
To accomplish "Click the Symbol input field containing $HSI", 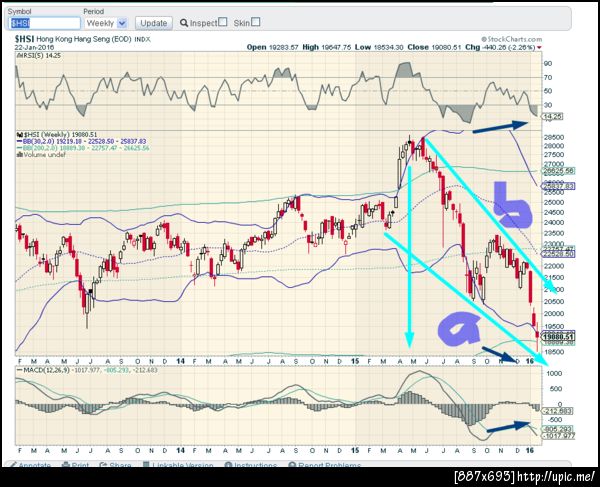I will tap(44, 23).
